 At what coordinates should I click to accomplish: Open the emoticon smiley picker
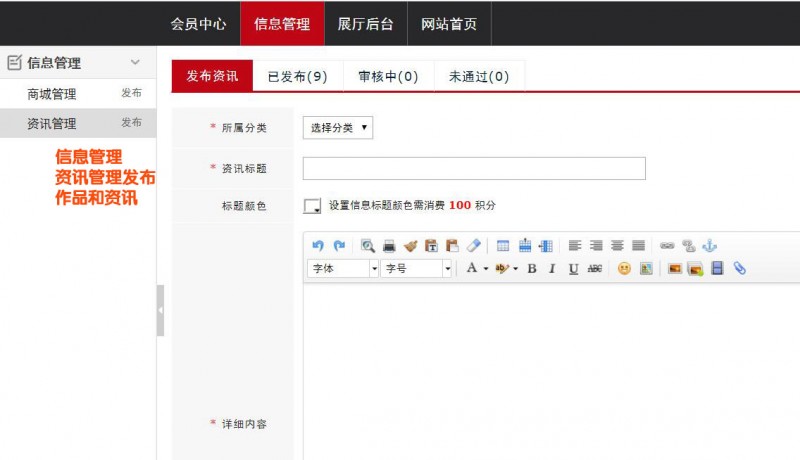click(x=624, y=269)
